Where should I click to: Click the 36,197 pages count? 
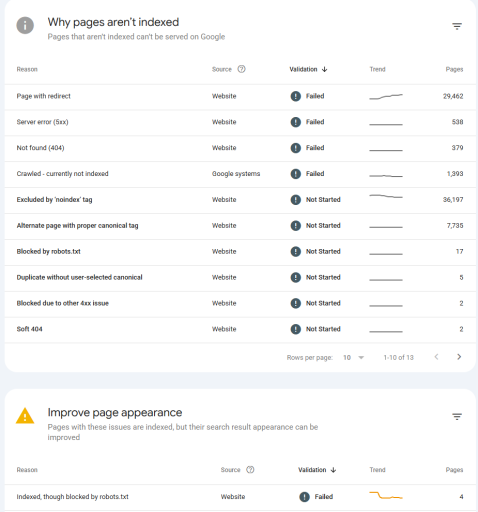coord(453,200)
